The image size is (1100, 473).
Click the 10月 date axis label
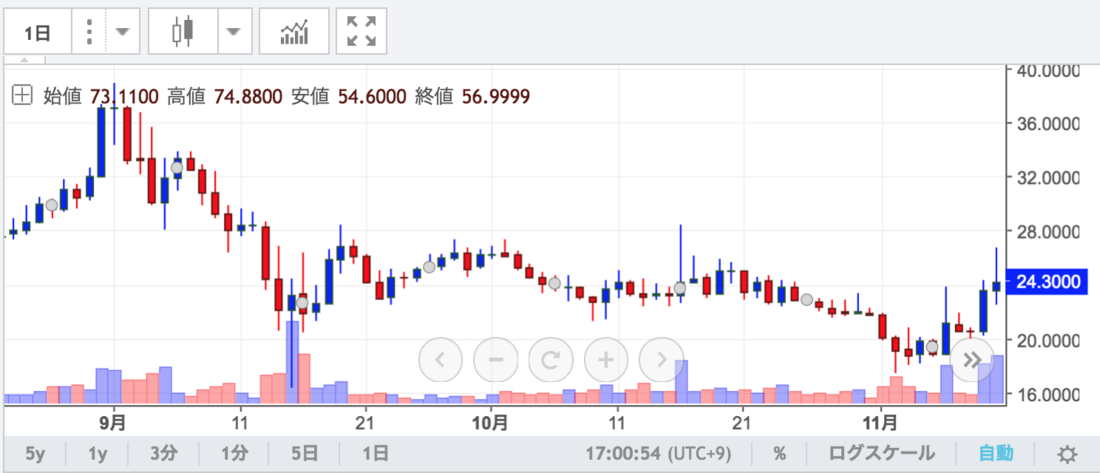point(490,422)
